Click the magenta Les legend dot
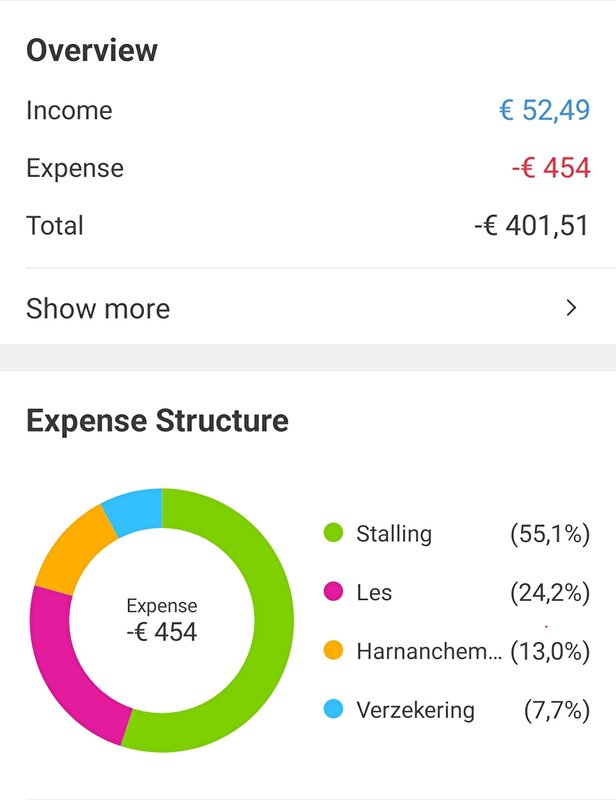616x800 pixels. (x=333, y=592)
